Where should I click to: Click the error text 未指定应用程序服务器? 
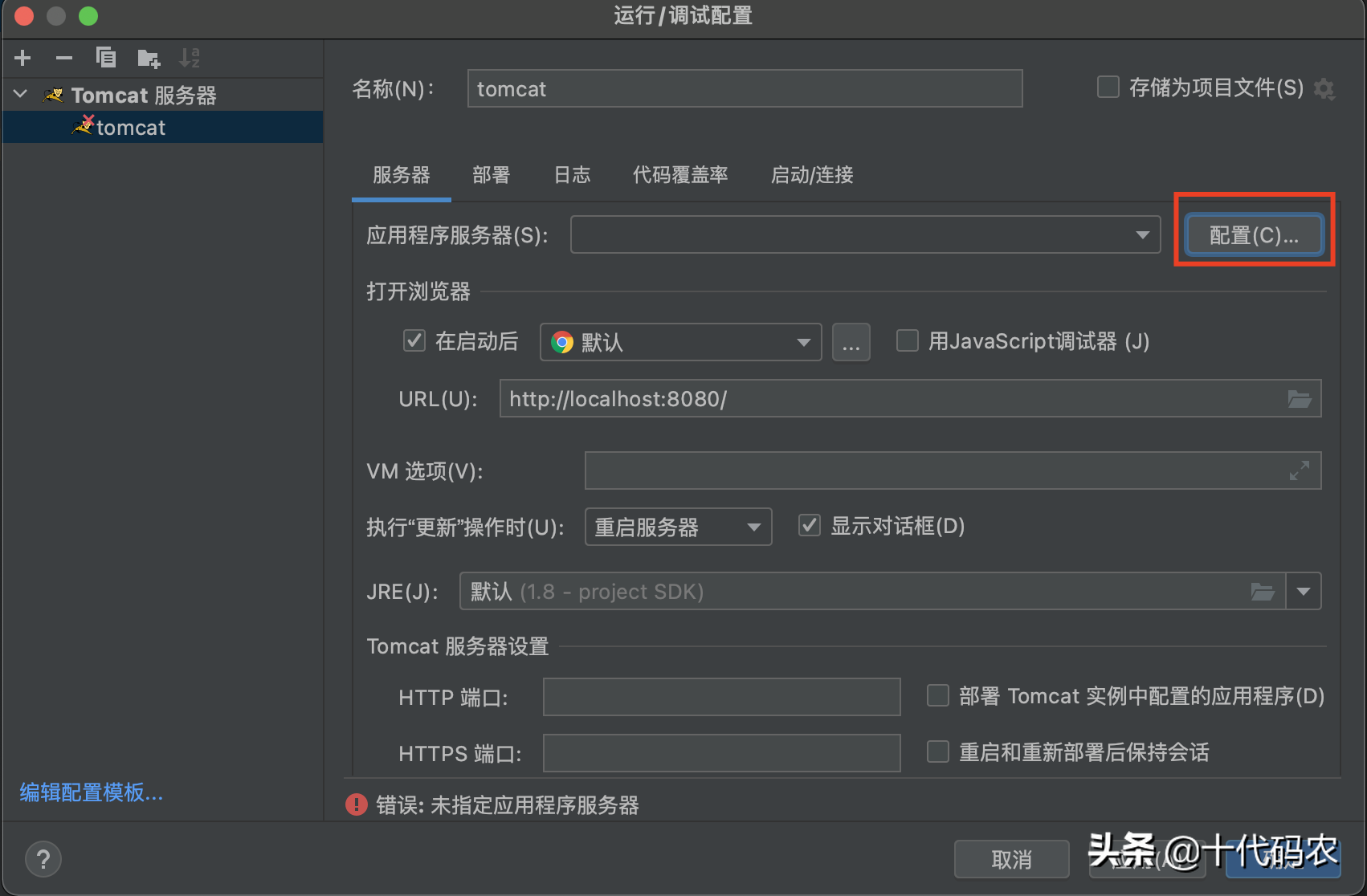click(535, 805)
